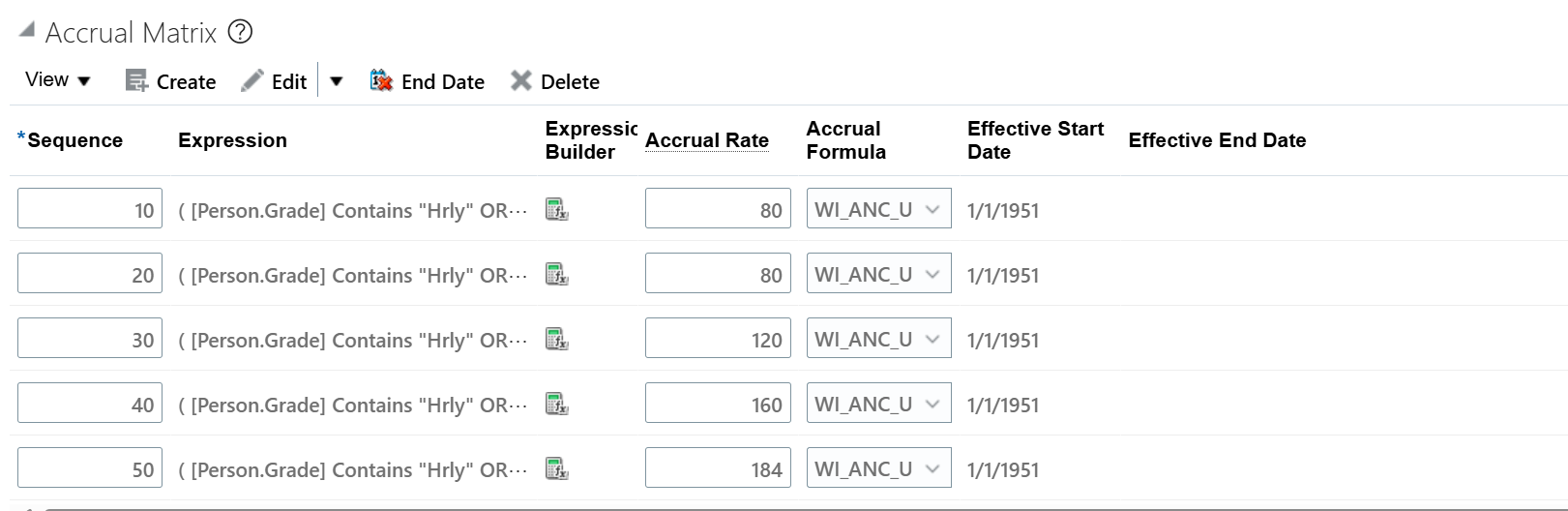Sort by the Accrual Rate column header
This screenshot has height=511, width=1568.
coord(707,140)
